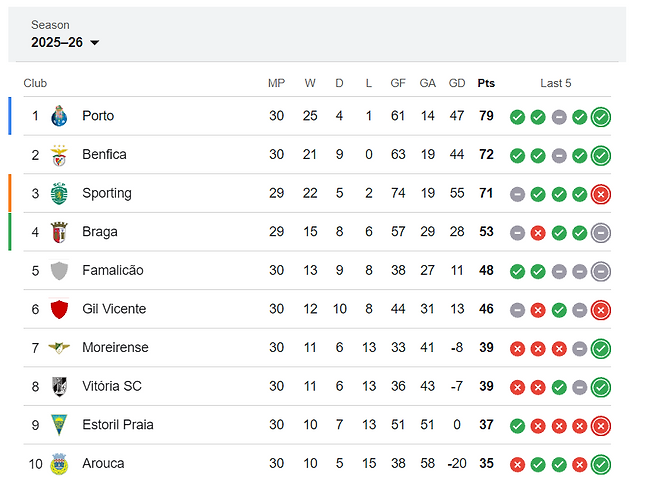Open the Vitória SC team link
The height and width of the screenshot is (477, 658).
coord(112,387)
